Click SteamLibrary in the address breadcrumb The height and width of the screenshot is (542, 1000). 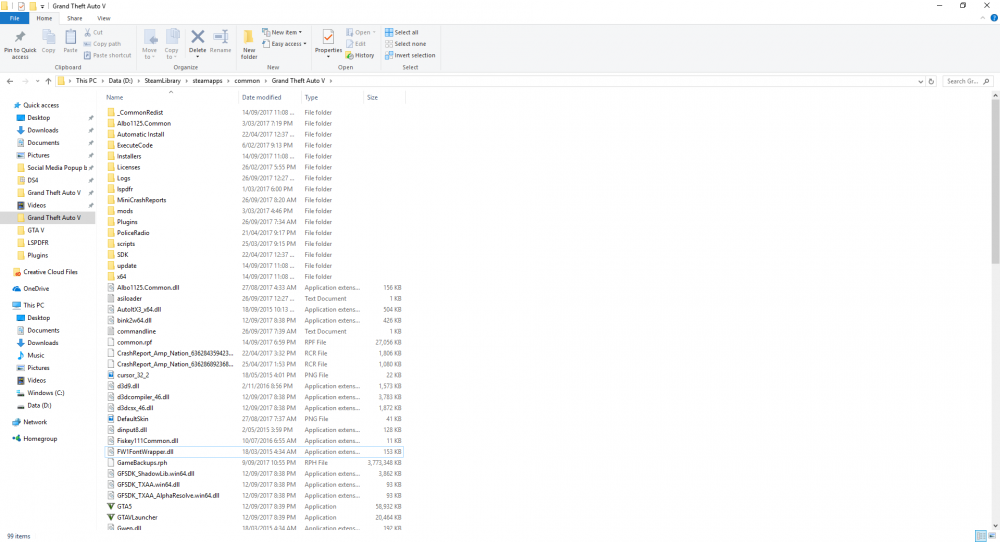click(x=162, y=81)
